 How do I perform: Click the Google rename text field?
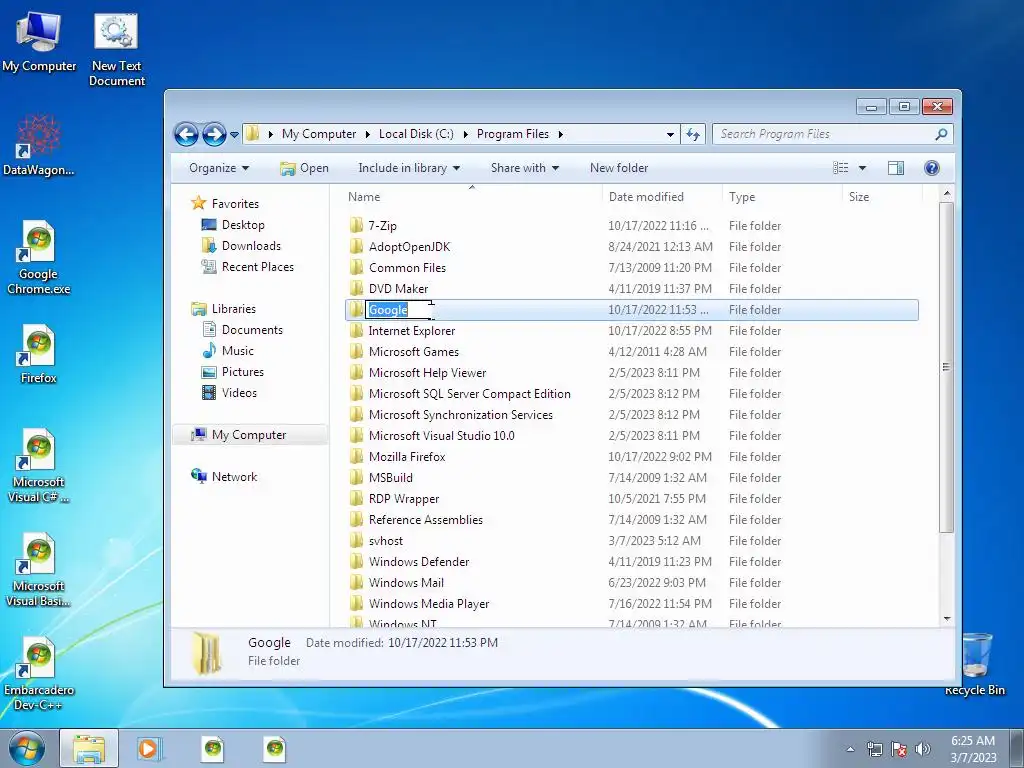398,310
